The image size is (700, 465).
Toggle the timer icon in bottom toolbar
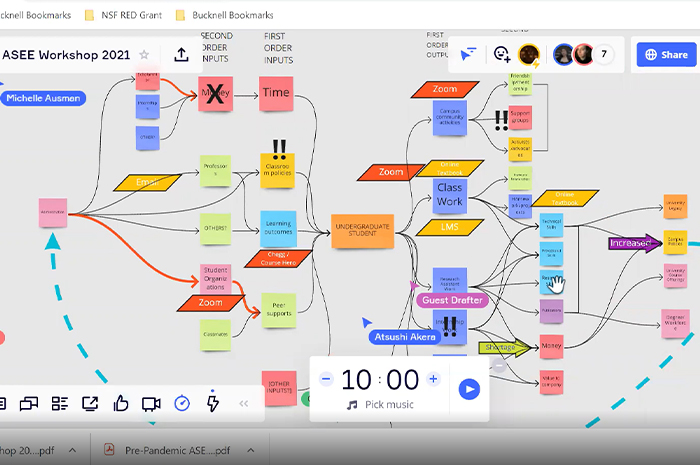click(x=182, y=403)
